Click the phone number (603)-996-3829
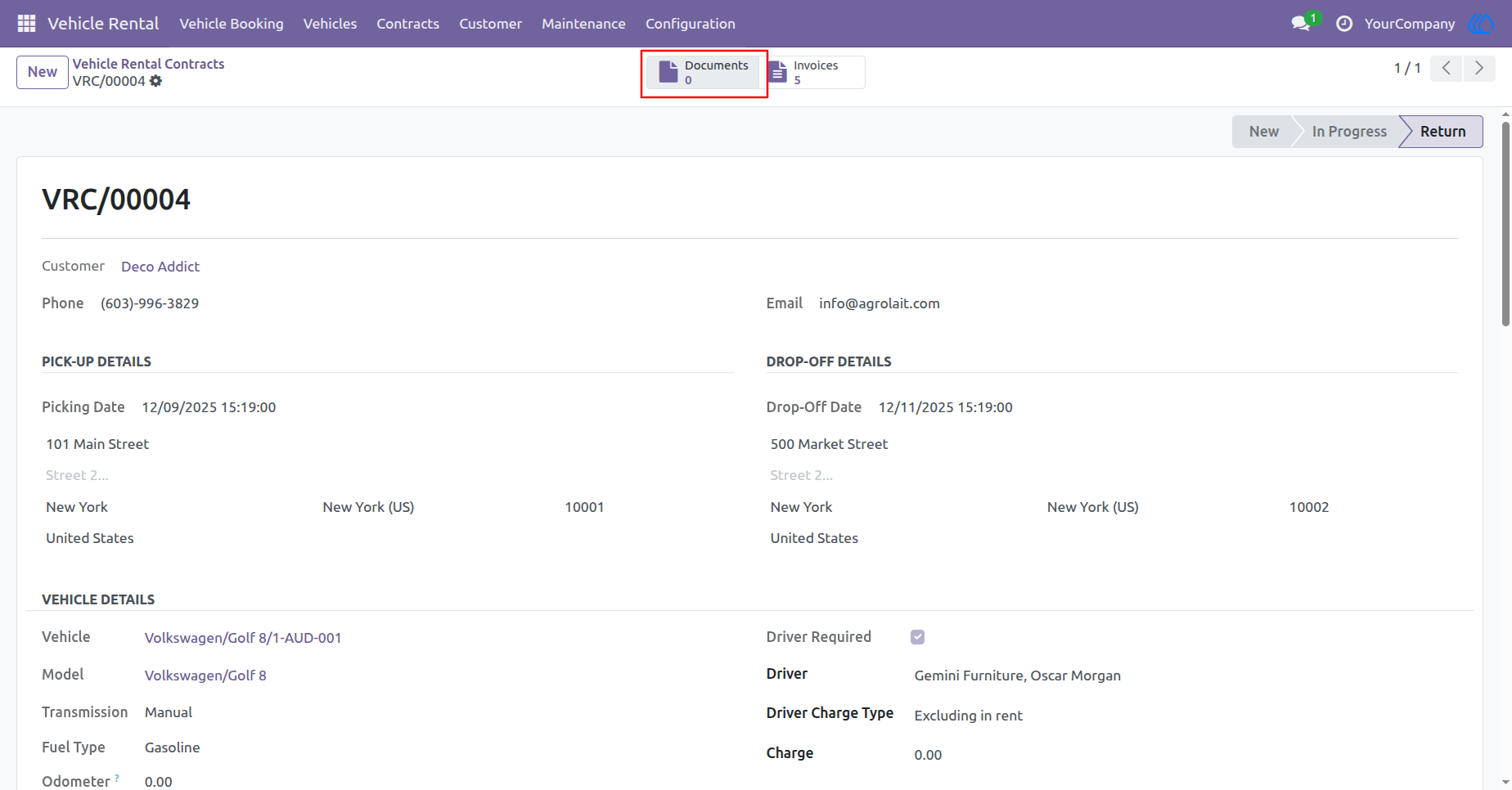 [150, 303]
